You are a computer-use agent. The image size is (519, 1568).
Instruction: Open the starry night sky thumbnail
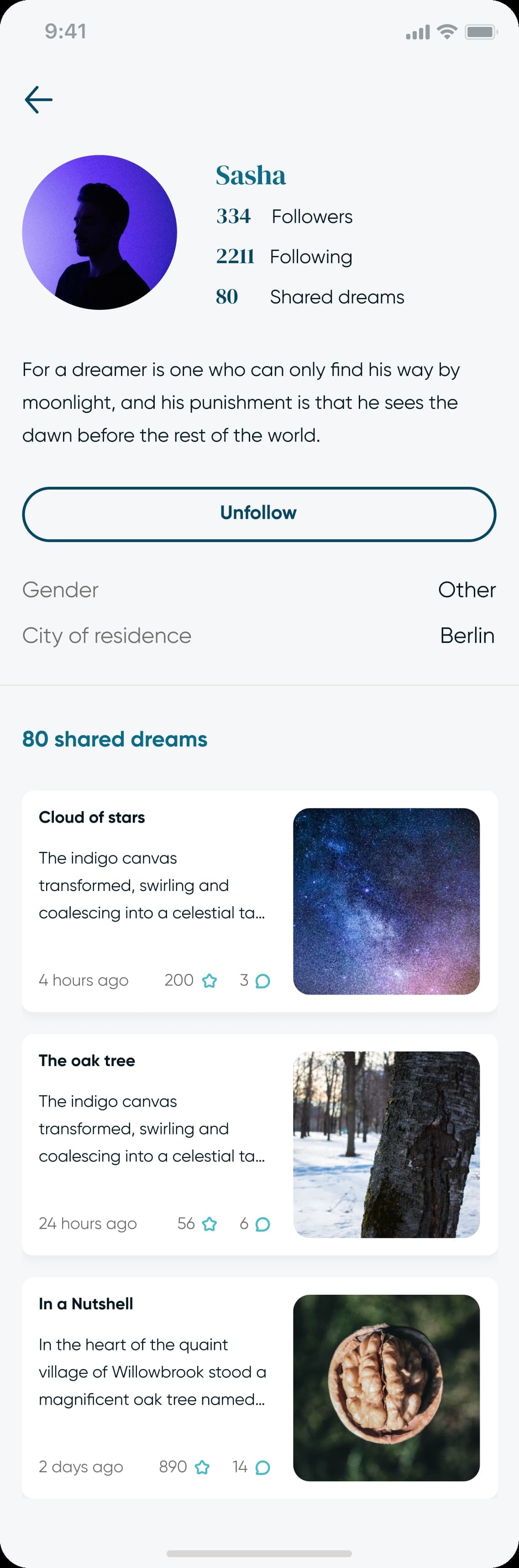(386, 901)
